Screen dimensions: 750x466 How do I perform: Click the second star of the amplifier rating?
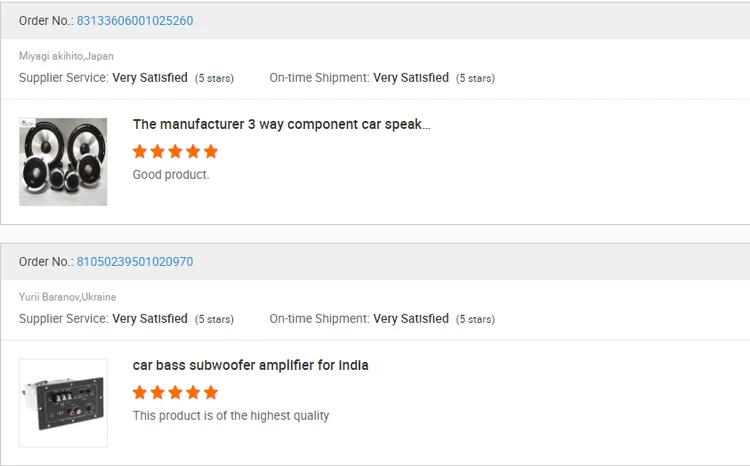[x=157, y=393]
